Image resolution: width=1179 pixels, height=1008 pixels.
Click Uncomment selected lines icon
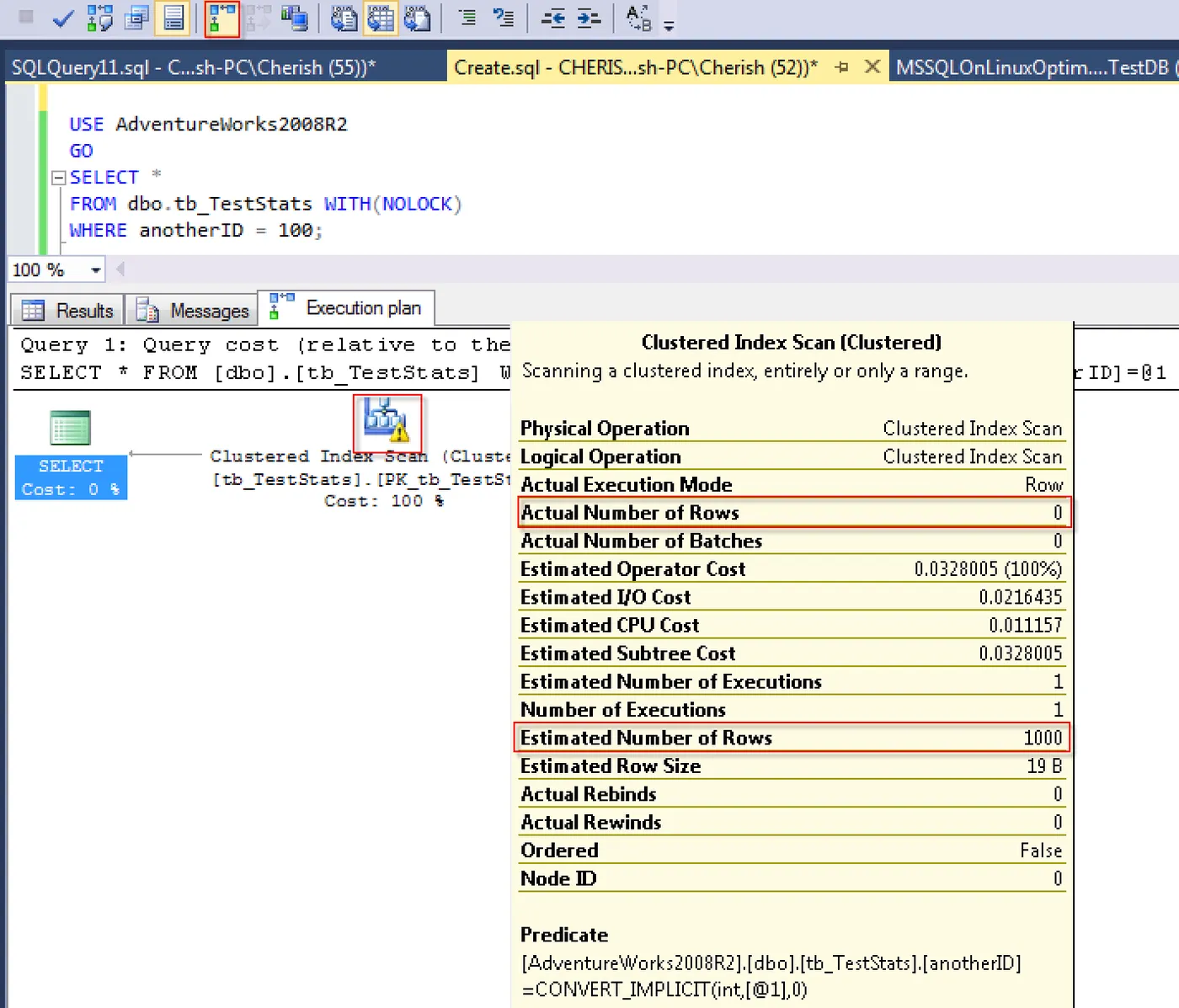[x=504, y=18]
